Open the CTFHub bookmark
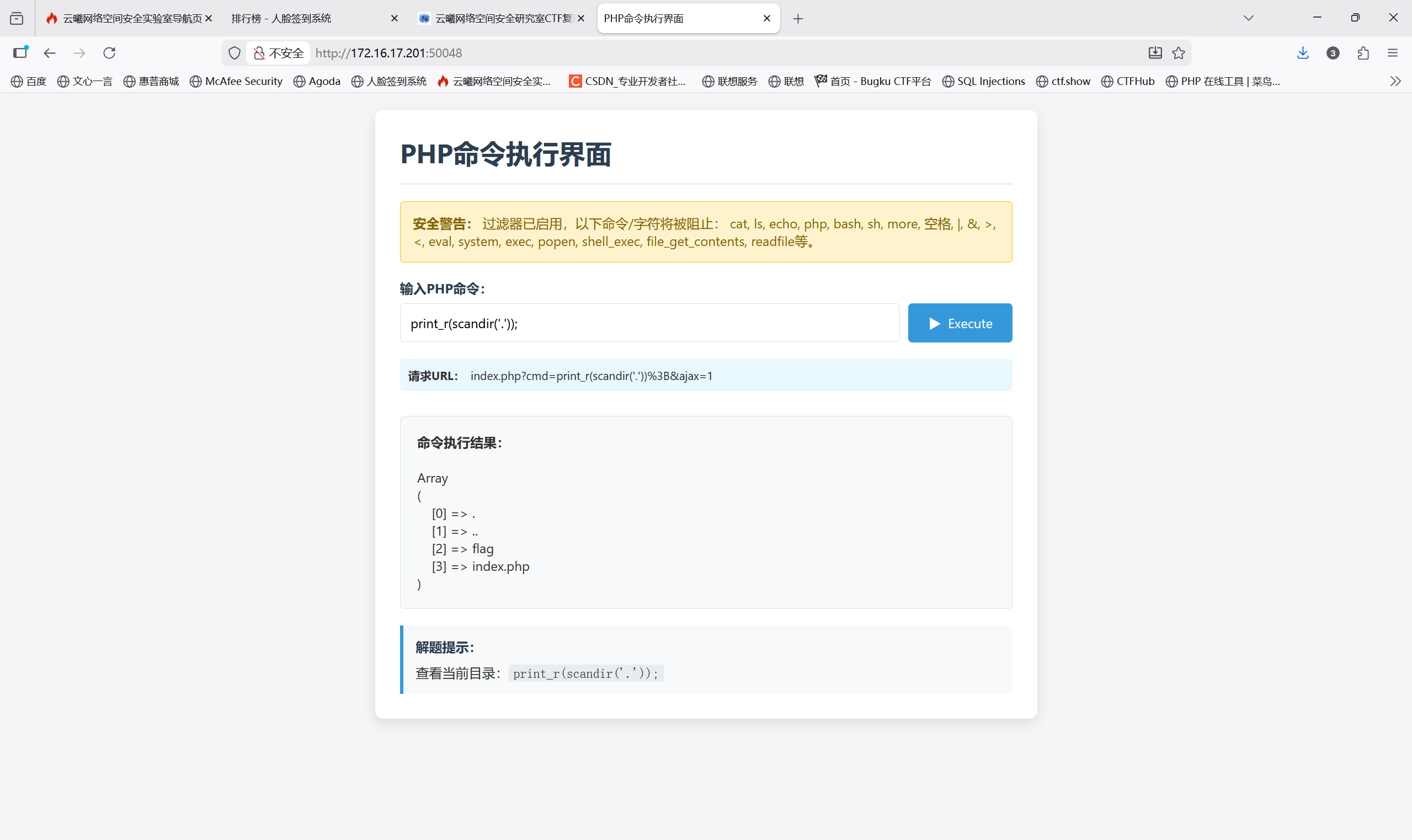Screen dimensions: 1412x840 coord(1128,81)
